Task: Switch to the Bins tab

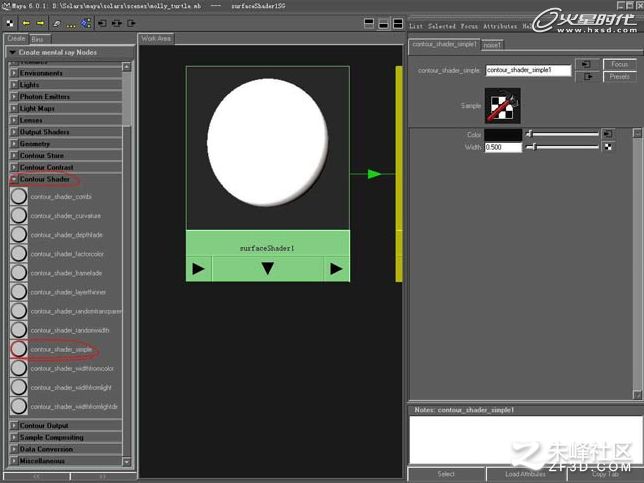Action: (38, 39)
